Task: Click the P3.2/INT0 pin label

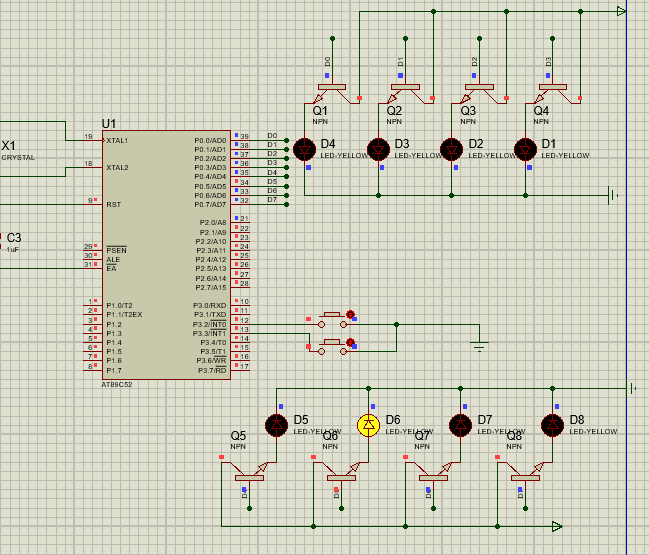Action: (x=209, y=324)
